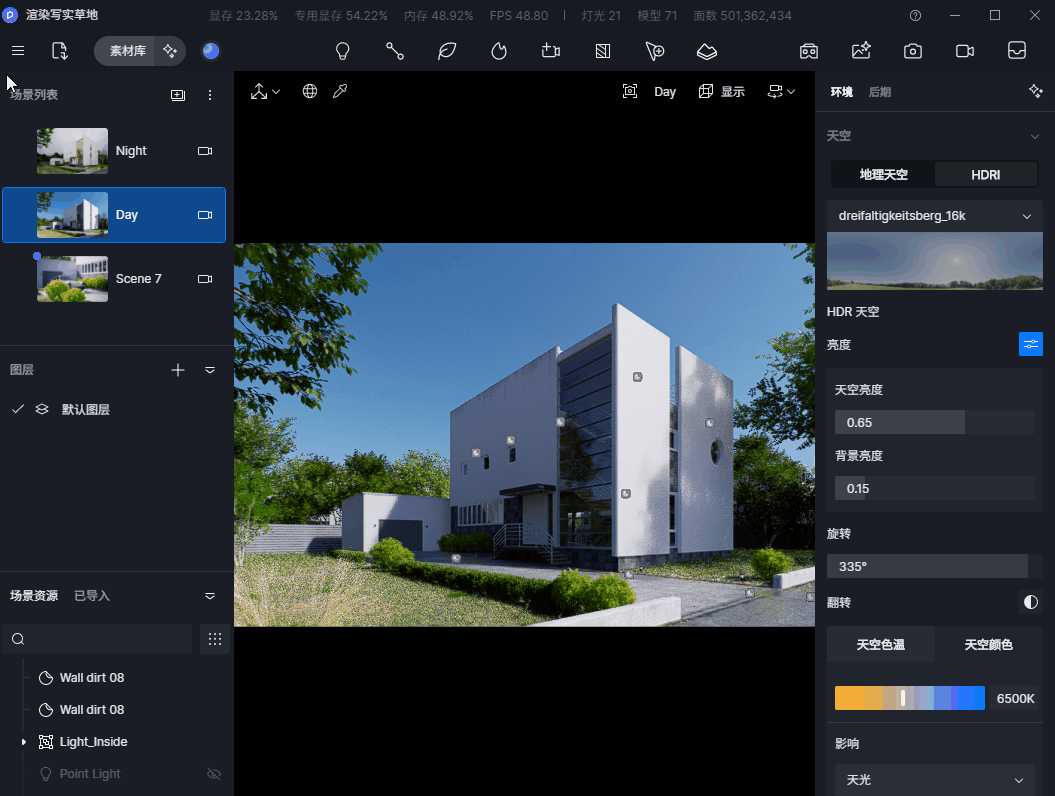Screen dimensions: 1055x796
Task: Click the HDRI sky preview image
Action: tap(935, 261)
